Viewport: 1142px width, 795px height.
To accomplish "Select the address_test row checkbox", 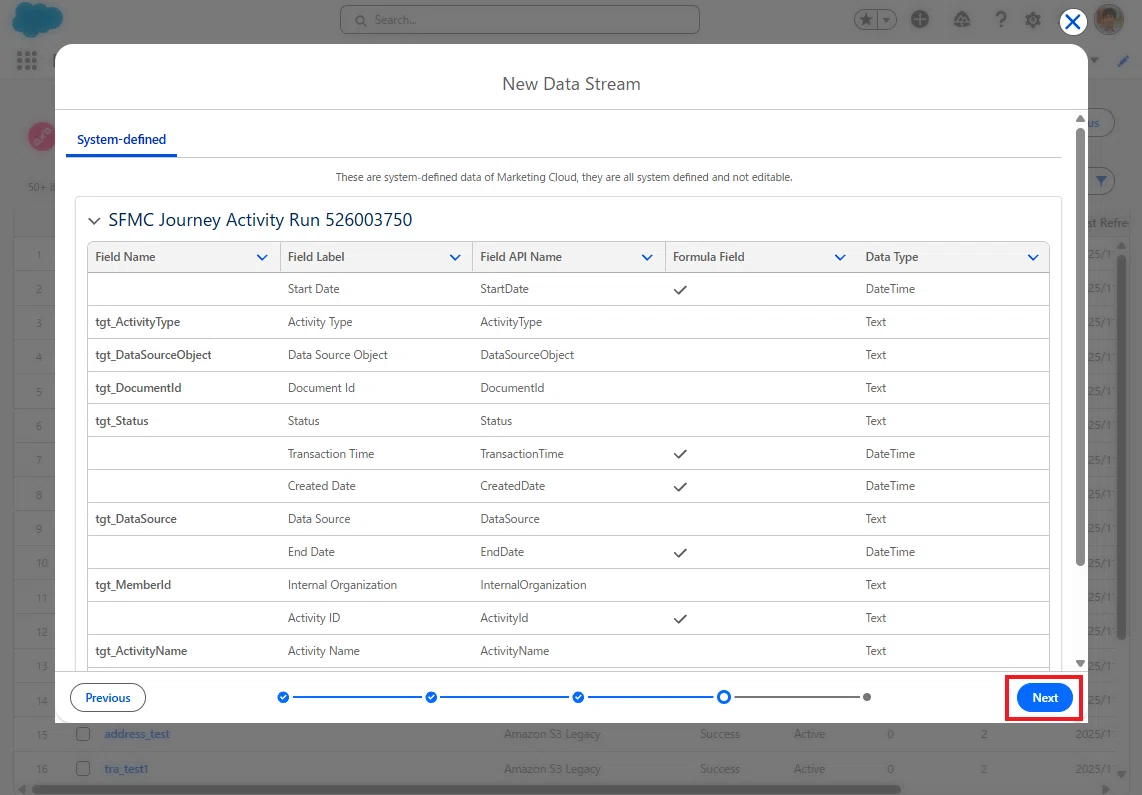I will click(x=83, y=734).
